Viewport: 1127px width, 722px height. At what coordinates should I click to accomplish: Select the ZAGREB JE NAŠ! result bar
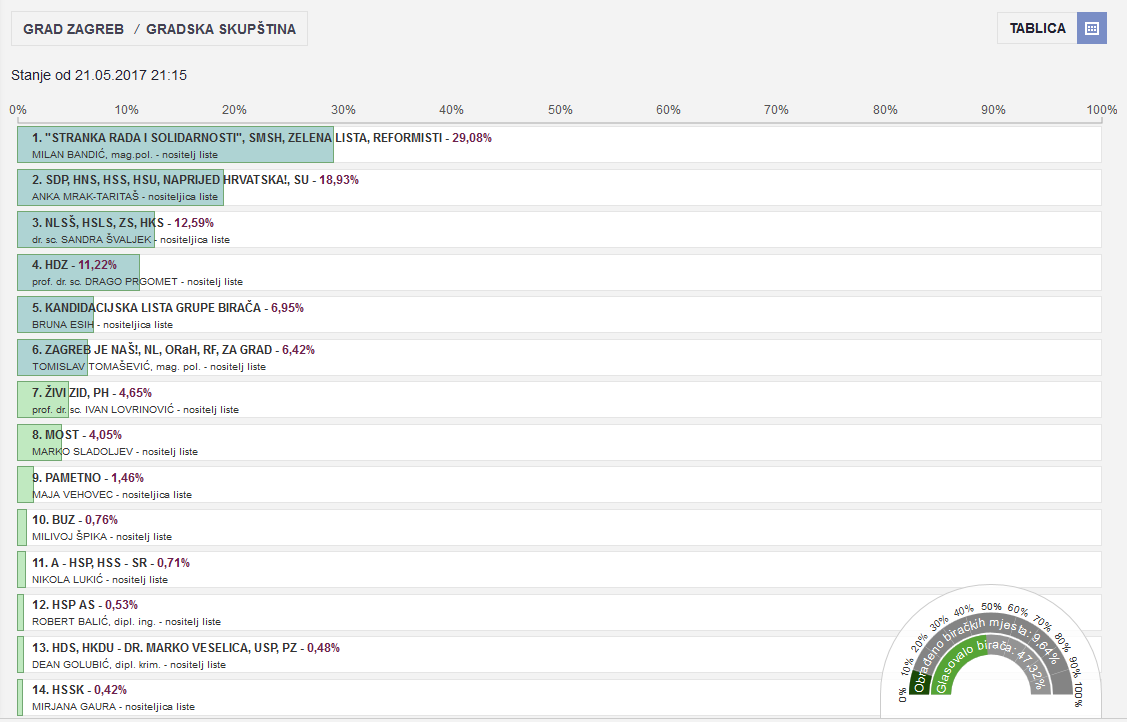point(52,358)
